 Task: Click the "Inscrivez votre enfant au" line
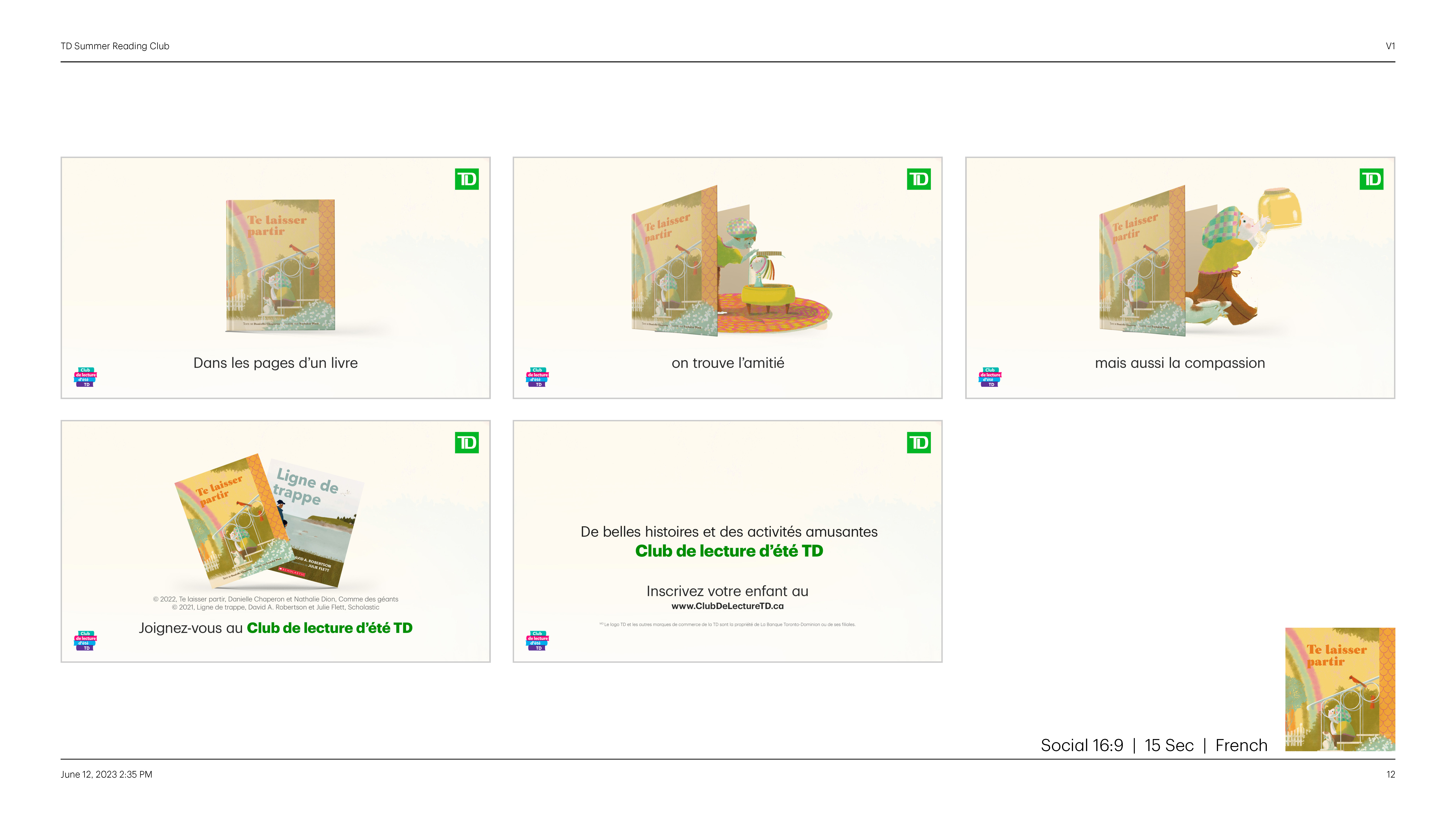pos(727,591)
